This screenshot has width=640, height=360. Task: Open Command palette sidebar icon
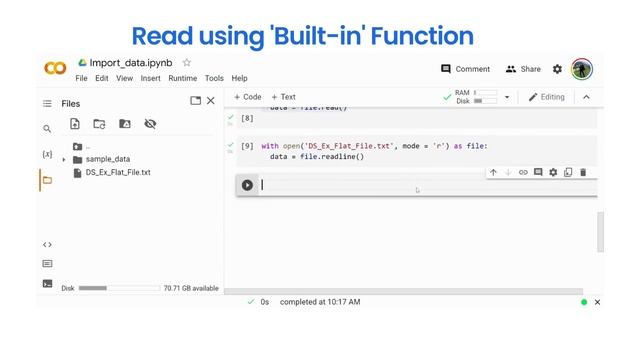click(x=47, y=264)
